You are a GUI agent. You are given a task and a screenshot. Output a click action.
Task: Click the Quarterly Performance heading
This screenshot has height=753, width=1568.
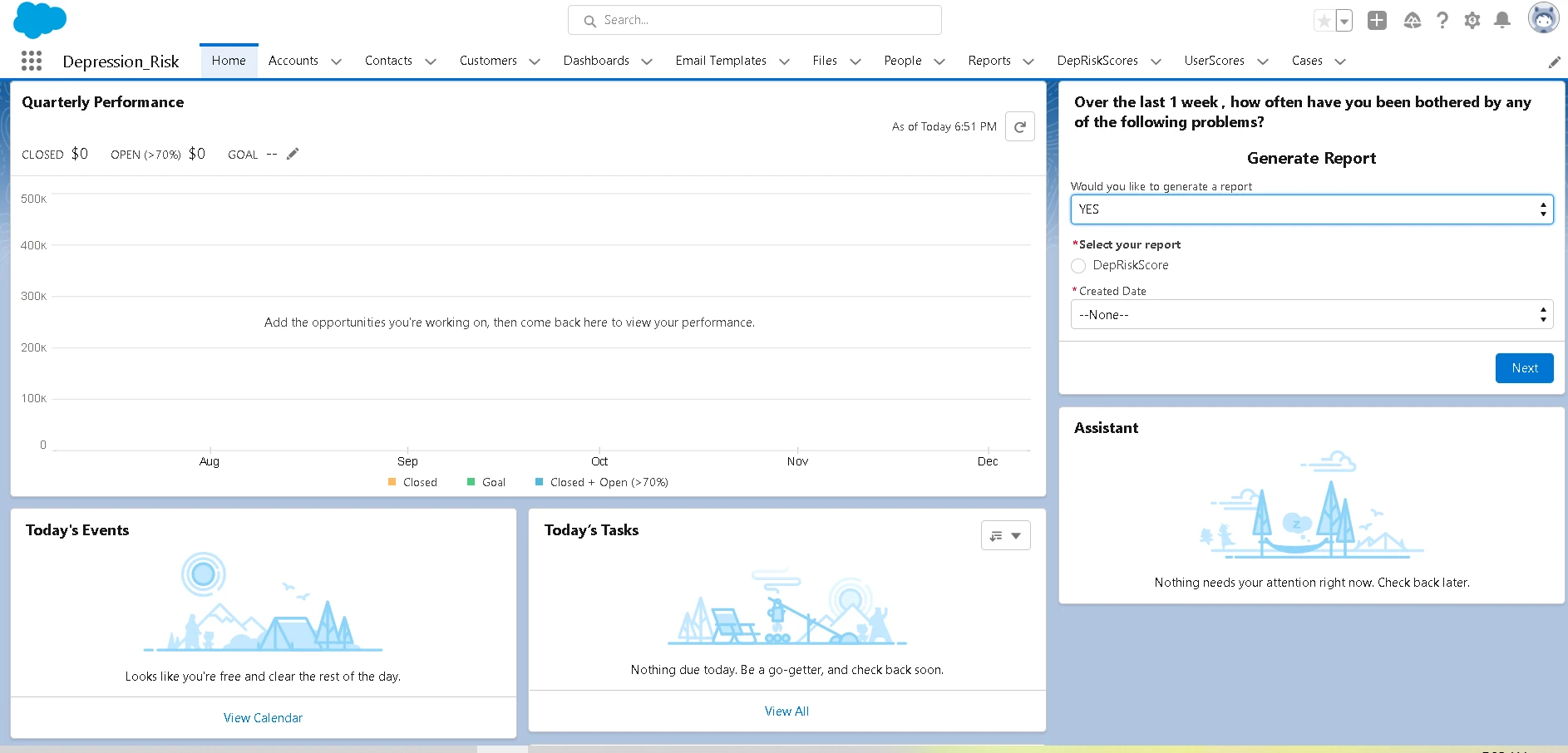[x=103, y=102]
